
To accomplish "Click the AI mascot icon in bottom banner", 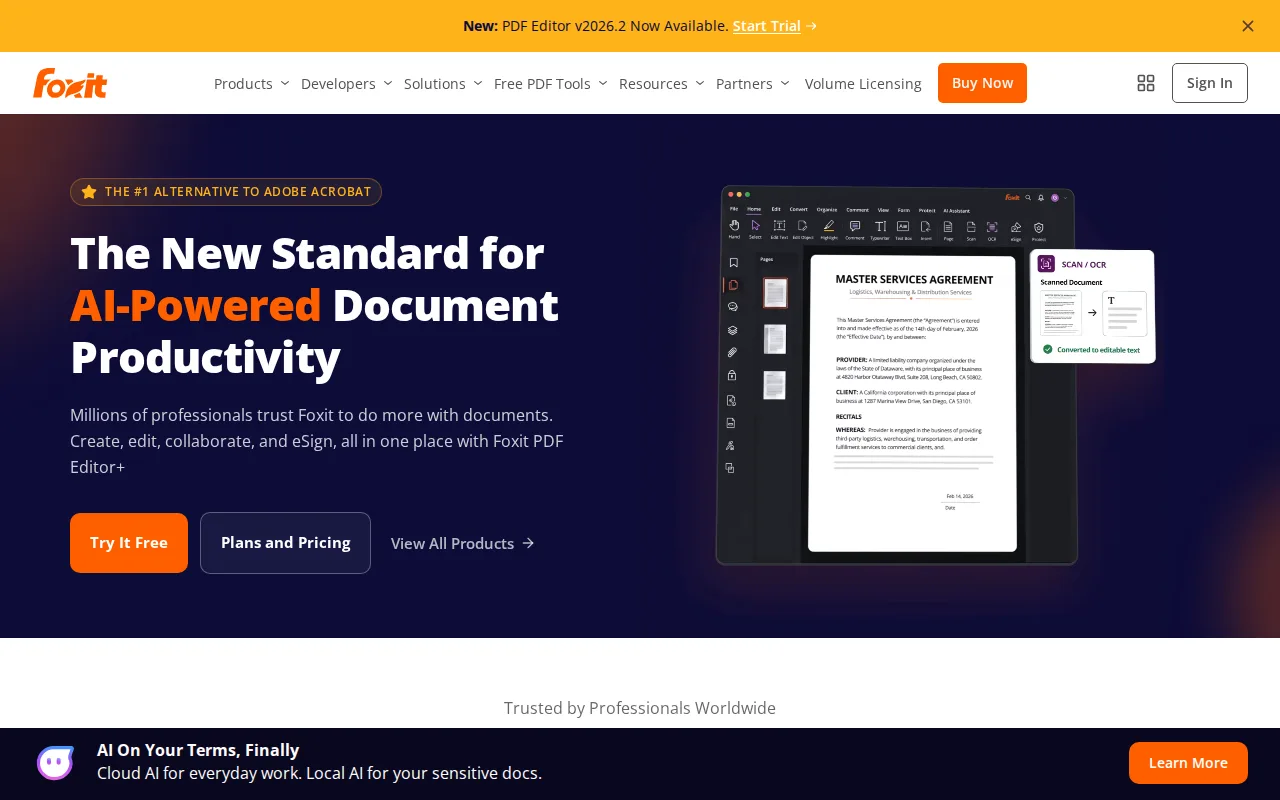I will pos(56,763).
